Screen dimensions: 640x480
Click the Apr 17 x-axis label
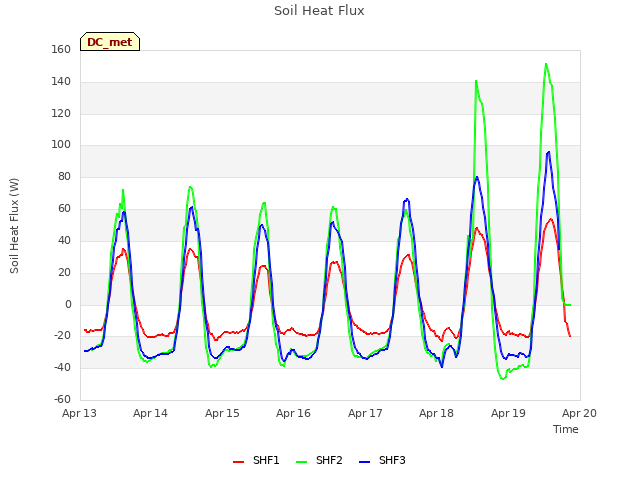pyautogui.click(x=365, y=413)
